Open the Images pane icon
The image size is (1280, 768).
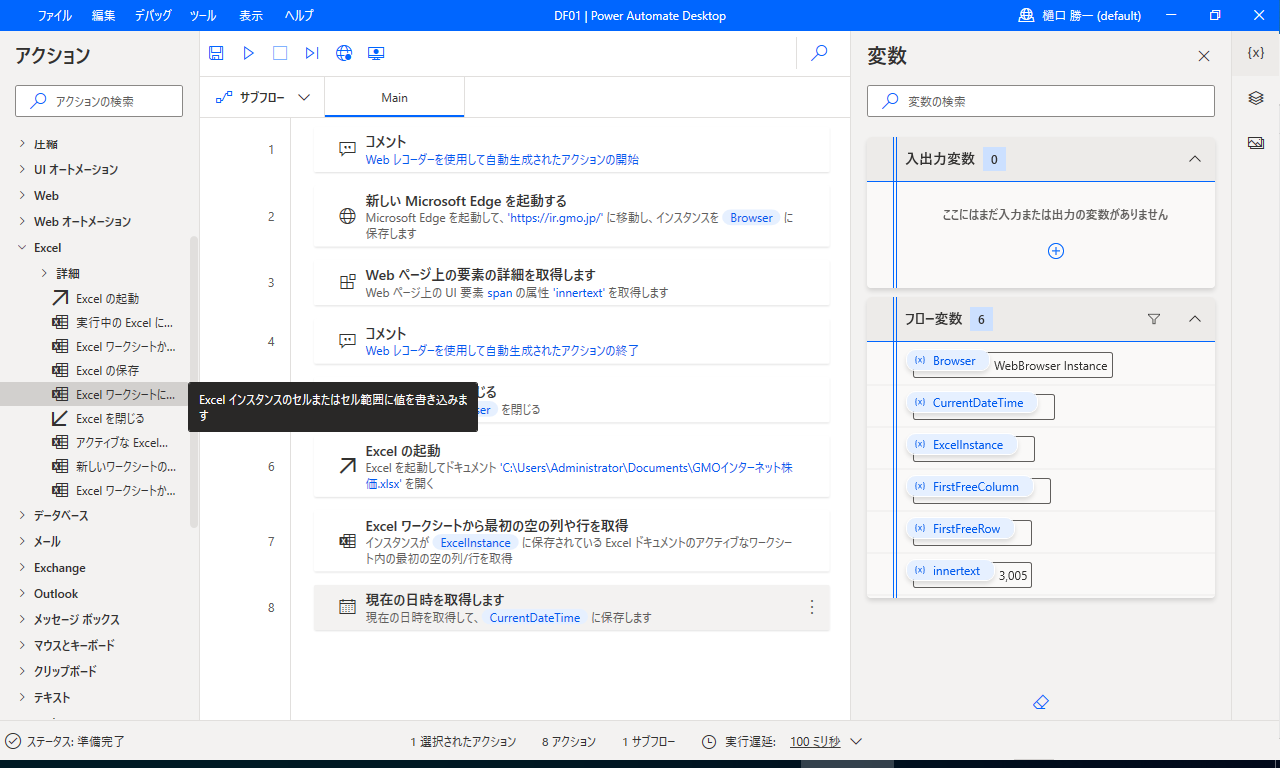pos(1256,143)
